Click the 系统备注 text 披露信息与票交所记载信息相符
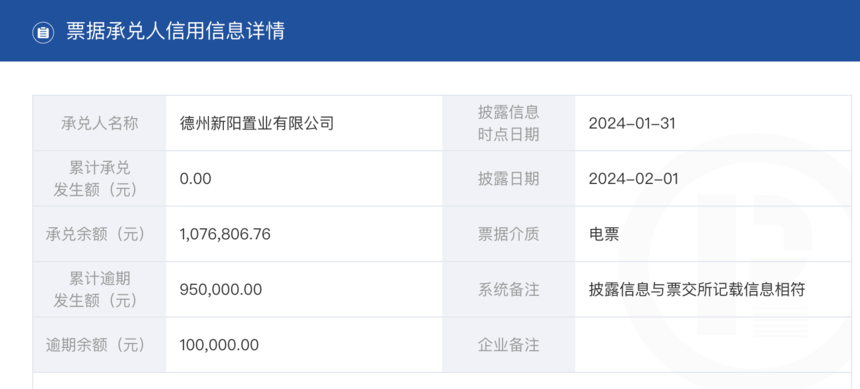 coord(697,290)
